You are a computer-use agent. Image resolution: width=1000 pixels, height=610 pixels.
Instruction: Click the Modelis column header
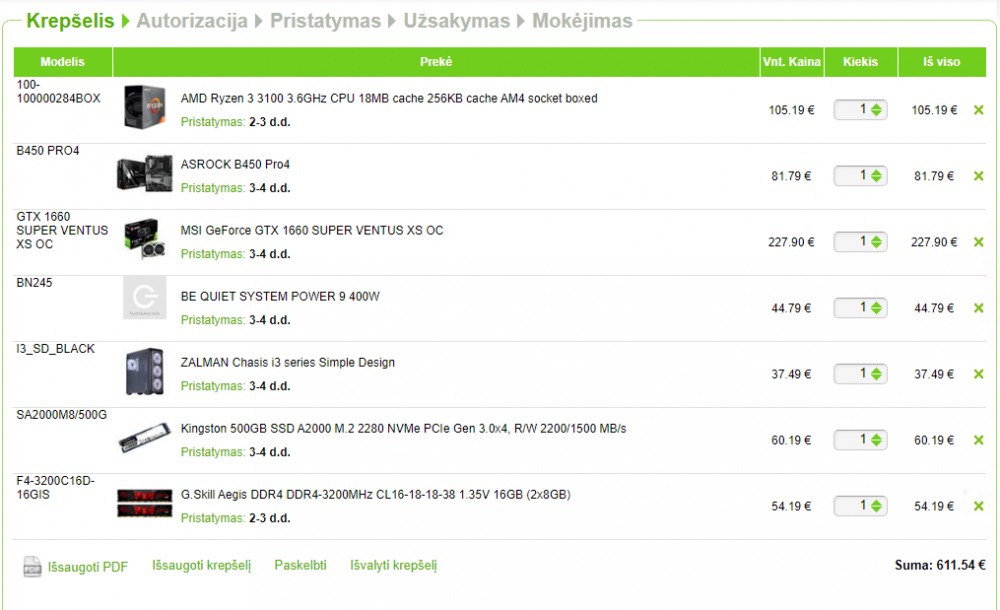coord(62,62)
